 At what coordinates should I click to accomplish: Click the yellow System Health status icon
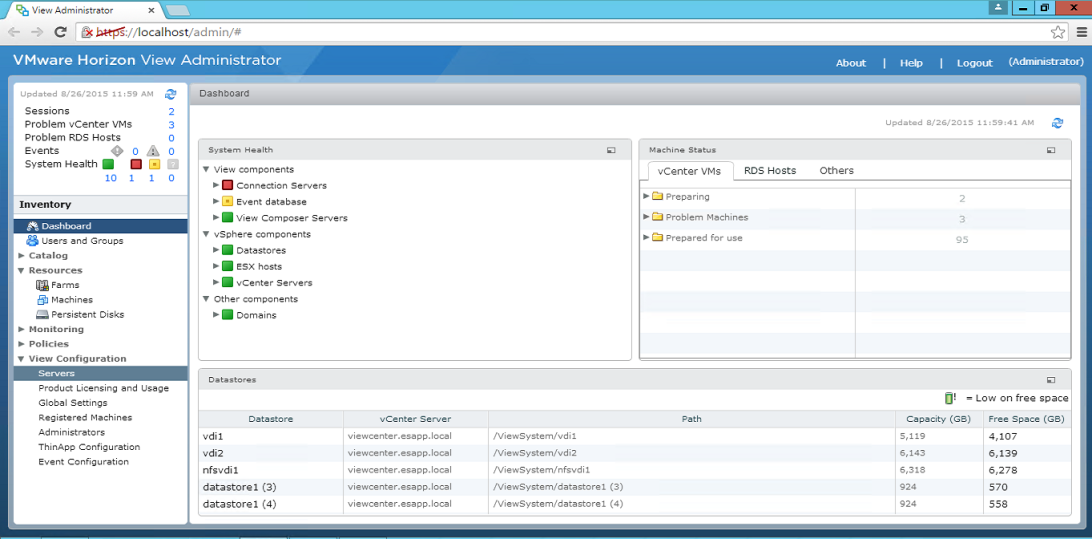(155, 164)
